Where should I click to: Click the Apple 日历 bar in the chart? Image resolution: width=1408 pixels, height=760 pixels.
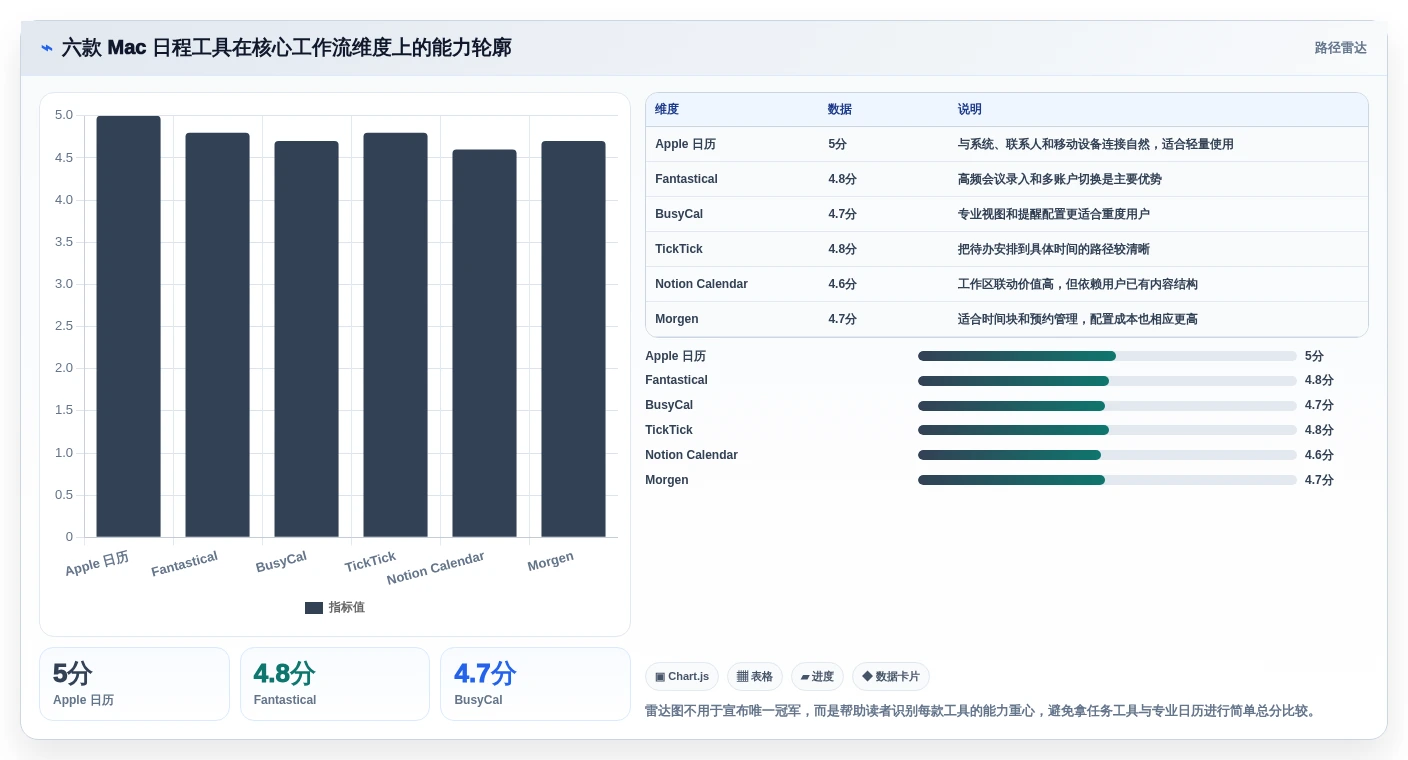point(128,327)
